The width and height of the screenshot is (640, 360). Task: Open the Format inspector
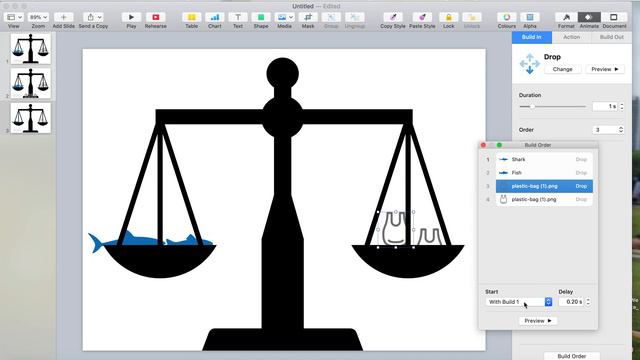tap(566, 17)
